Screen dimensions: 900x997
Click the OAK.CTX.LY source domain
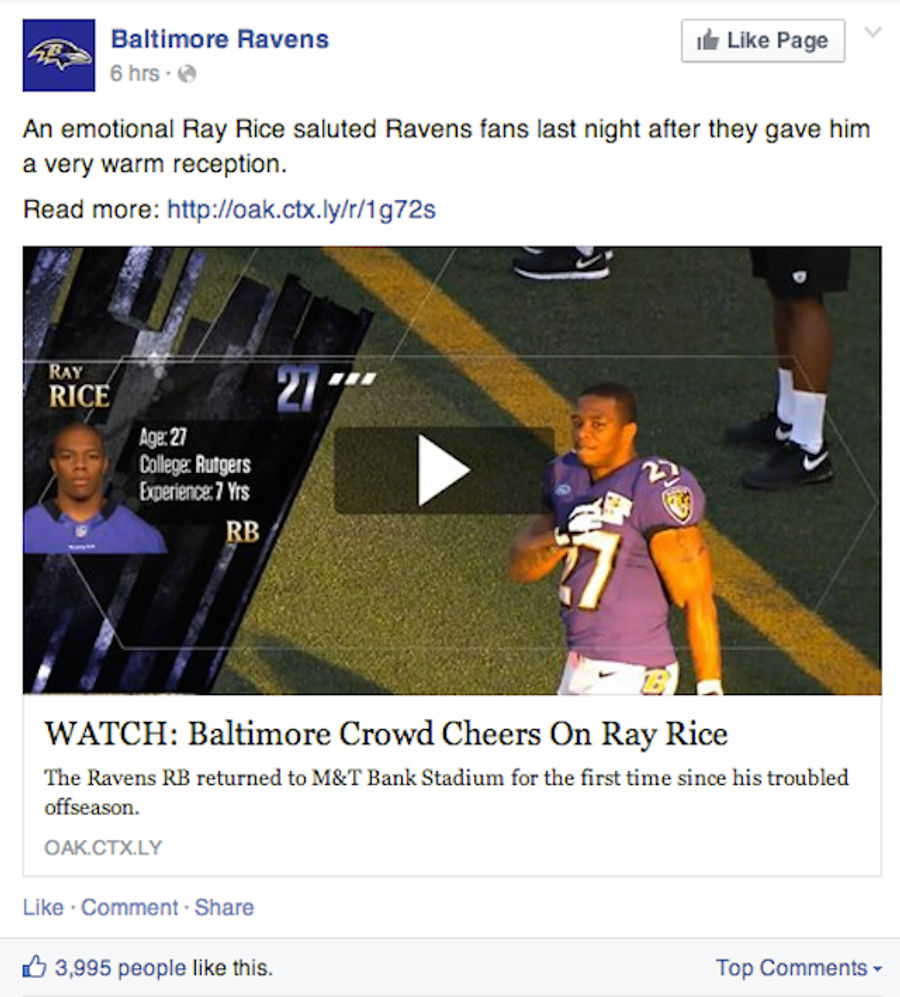pyautogui.click(x=103, y=848)
